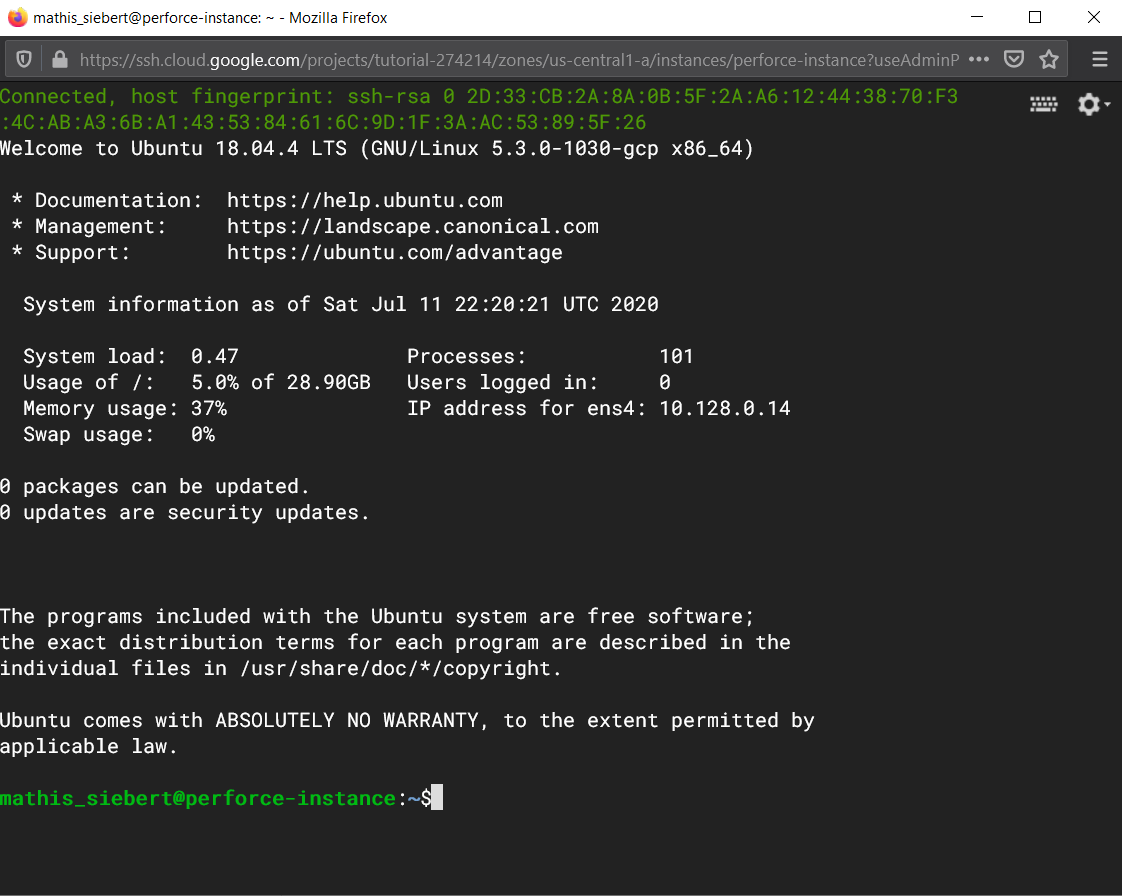The width and height of the screenshot is (1122, 896).
Task: Click the 'System information as of' date line
Action: 341,304
